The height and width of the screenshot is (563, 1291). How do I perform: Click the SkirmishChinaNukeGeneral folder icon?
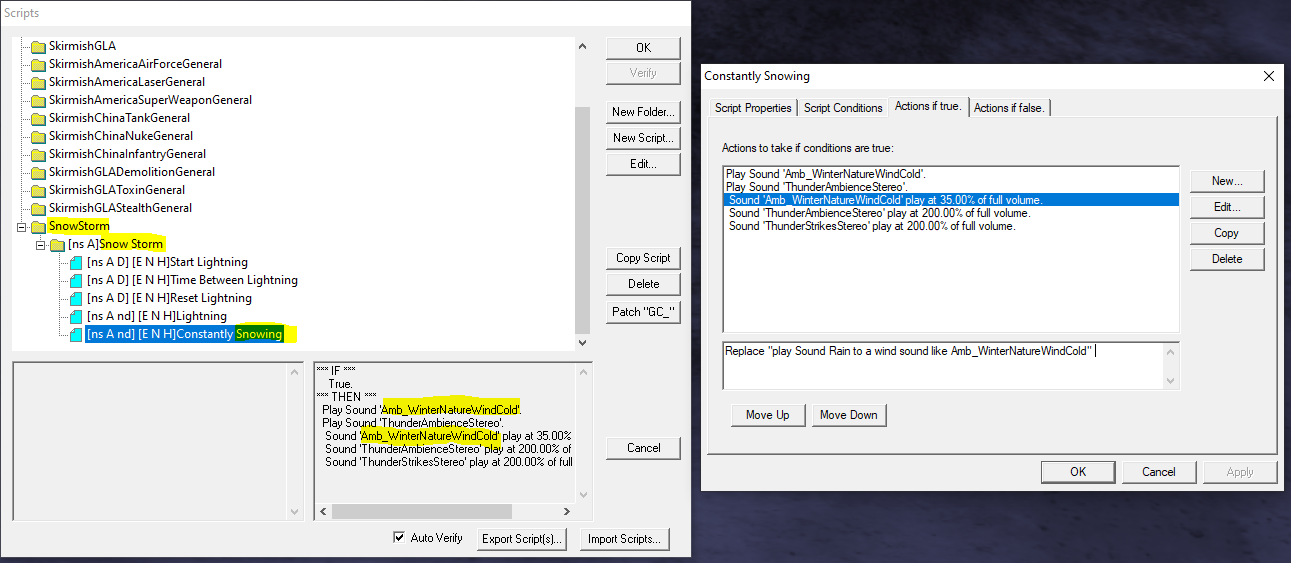pyautogui.click(x=39, y=136)
